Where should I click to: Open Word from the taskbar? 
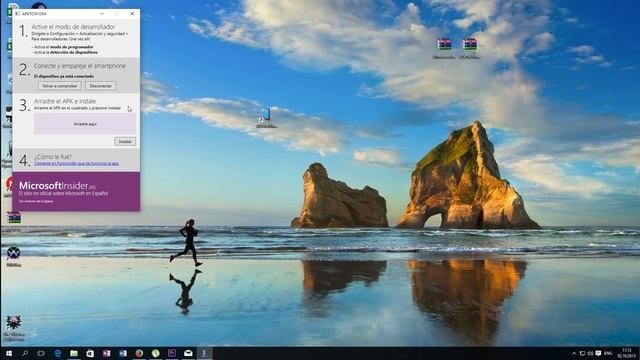123,353
